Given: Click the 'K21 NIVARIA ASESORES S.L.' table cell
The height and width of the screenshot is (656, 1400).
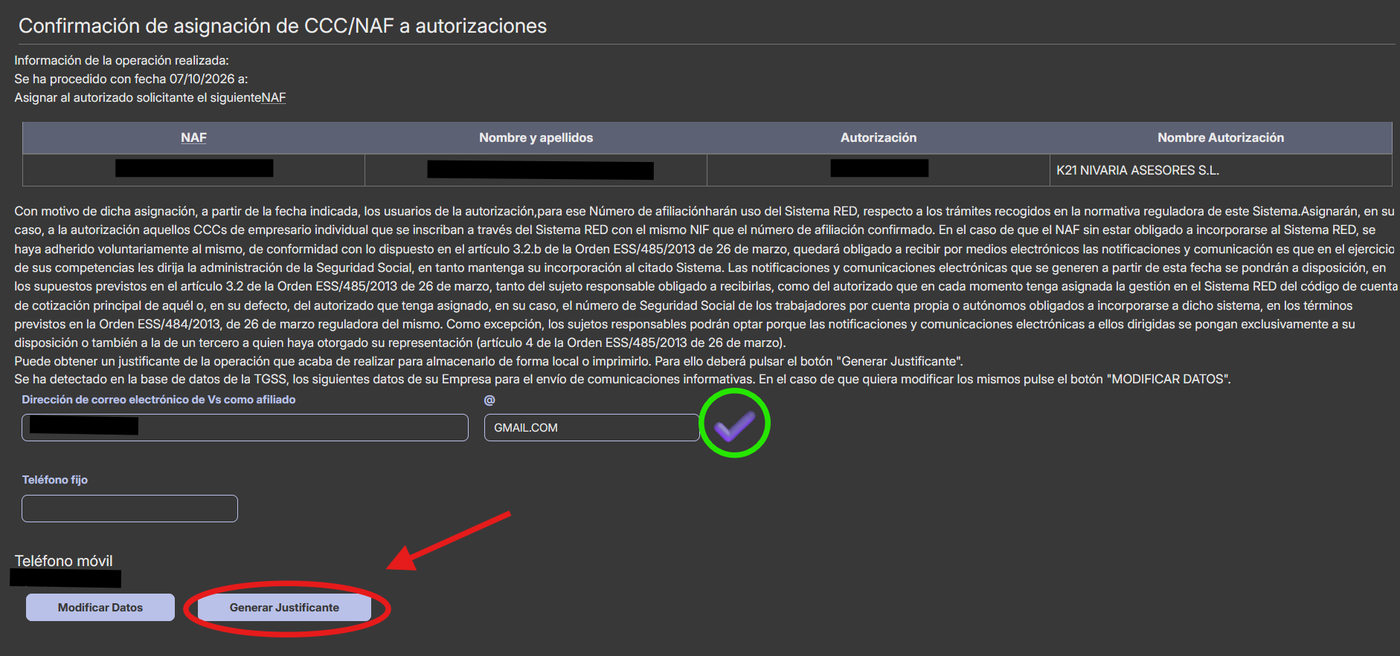Looking at the screenshot, I should 1220,170.
